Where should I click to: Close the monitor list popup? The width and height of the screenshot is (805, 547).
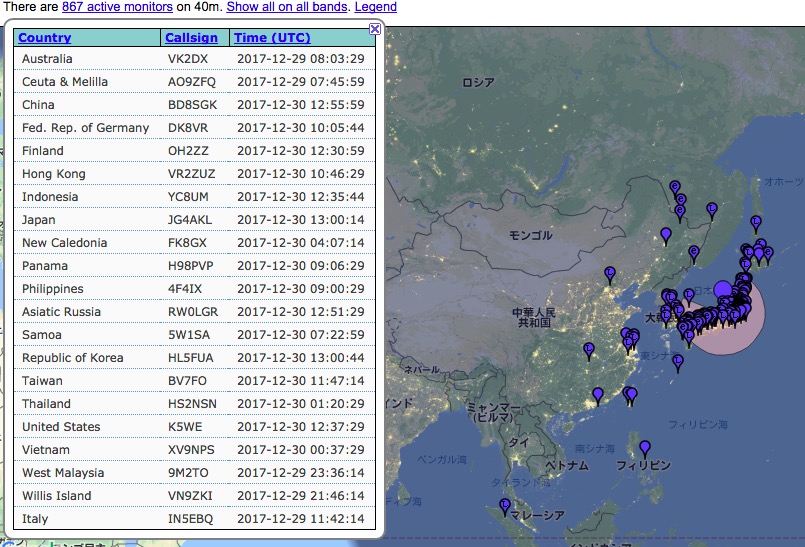pyautogui.click(x=375, y=29)
